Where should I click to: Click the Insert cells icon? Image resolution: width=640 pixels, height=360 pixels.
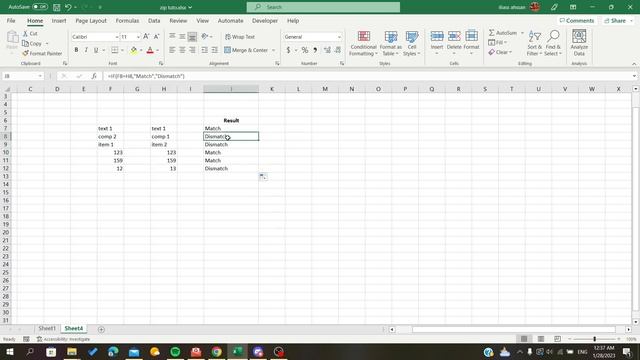pyautogui.click(x=437, y=37)
